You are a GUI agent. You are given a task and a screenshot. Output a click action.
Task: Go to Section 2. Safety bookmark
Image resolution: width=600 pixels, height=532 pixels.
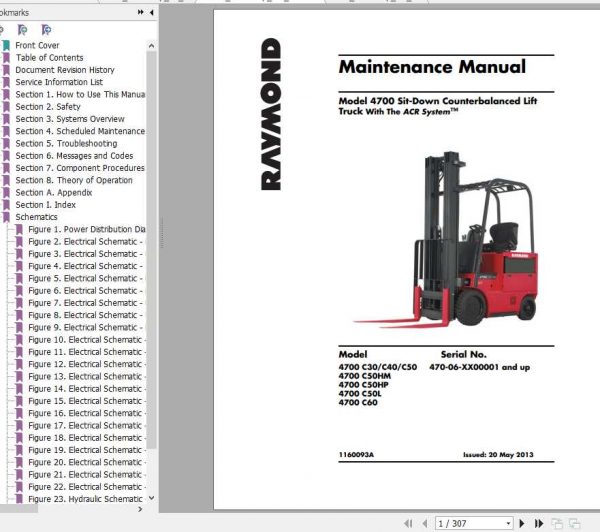pos(48,106)
